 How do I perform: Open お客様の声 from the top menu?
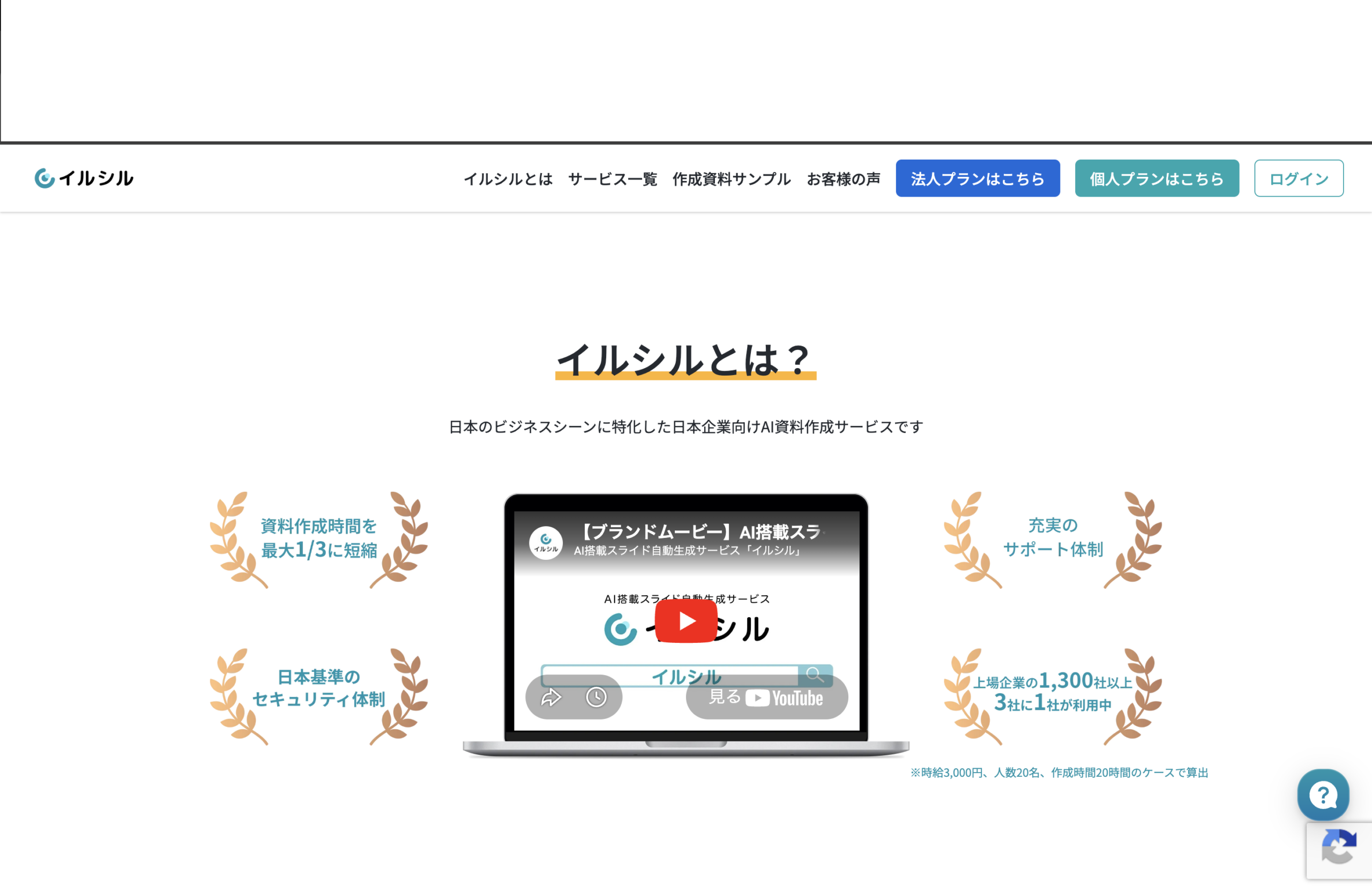click(x=844, y=178)
